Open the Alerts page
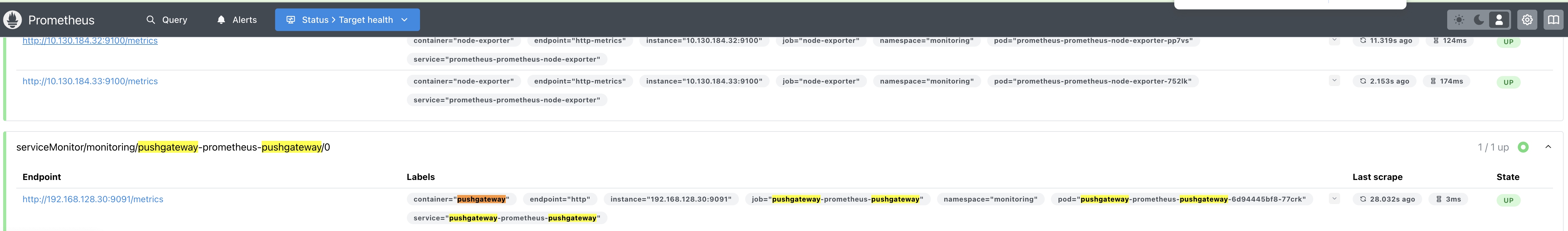Viewport: 1568px width, 231px height. [x=237, y=19]
